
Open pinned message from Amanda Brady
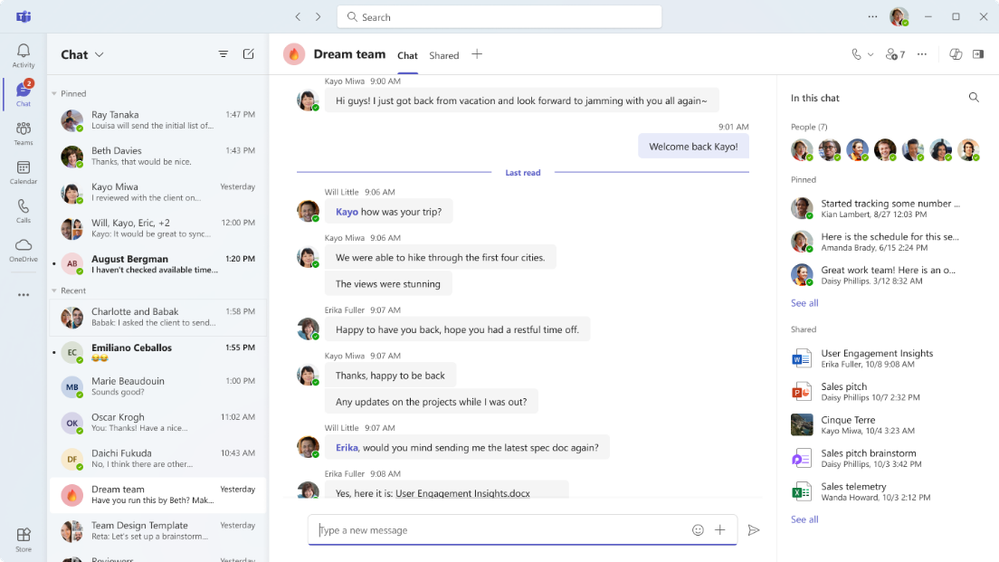pos(876,241)
